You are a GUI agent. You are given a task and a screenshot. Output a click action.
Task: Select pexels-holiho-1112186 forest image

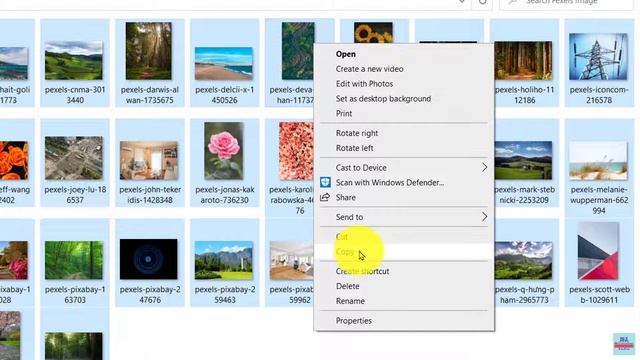pos(523,60)
